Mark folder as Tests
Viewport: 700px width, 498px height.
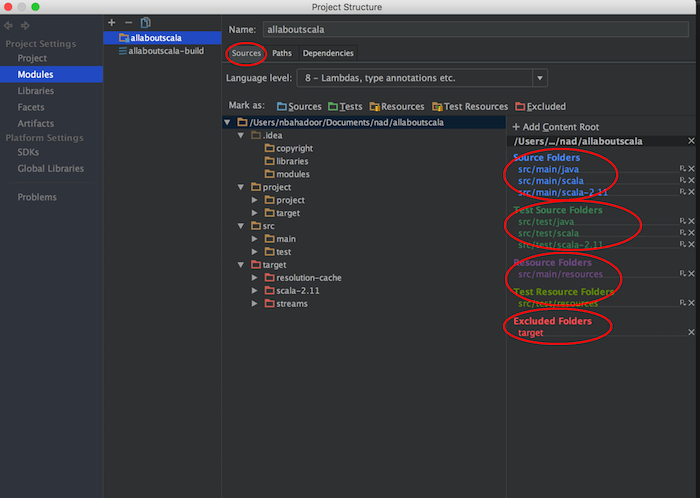click(345, 106)
